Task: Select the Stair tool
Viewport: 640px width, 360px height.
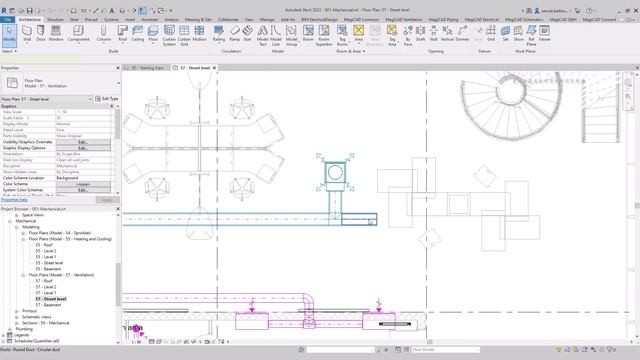Action: 247,33
